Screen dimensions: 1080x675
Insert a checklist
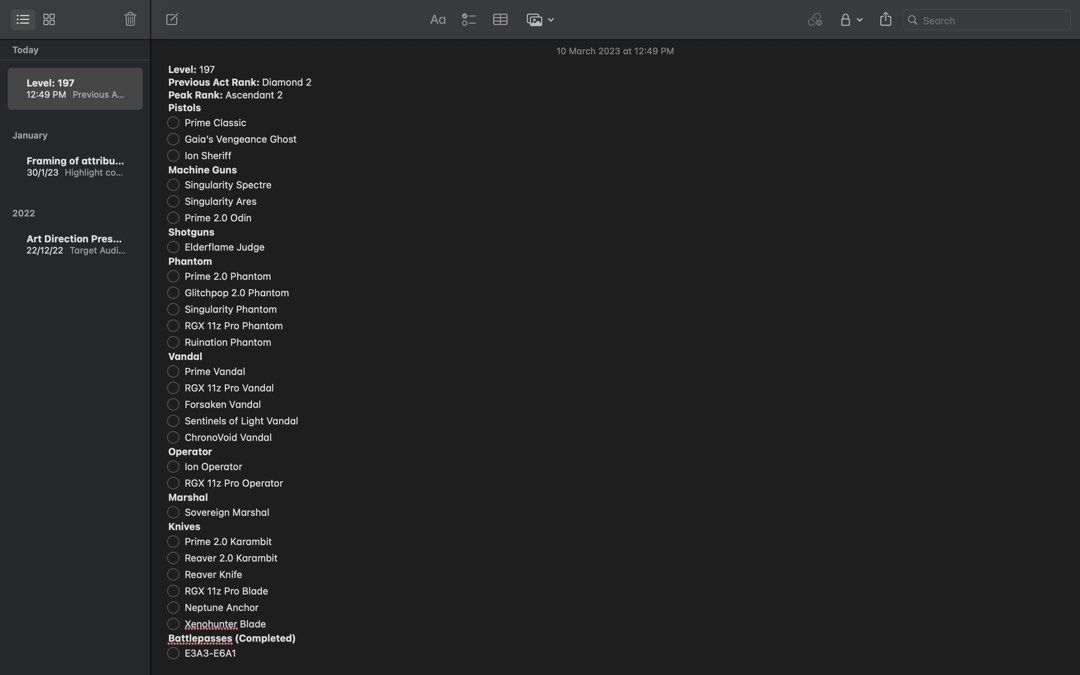pos(469,19)
